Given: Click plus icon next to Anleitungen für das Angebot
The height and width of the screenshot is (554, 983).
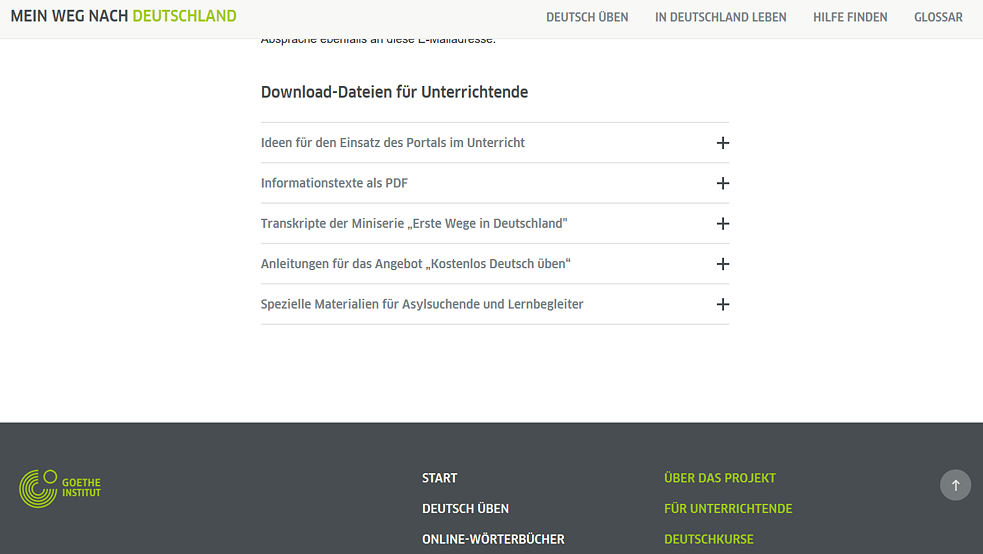Looking at the screenshot, I should click(723, 264).
